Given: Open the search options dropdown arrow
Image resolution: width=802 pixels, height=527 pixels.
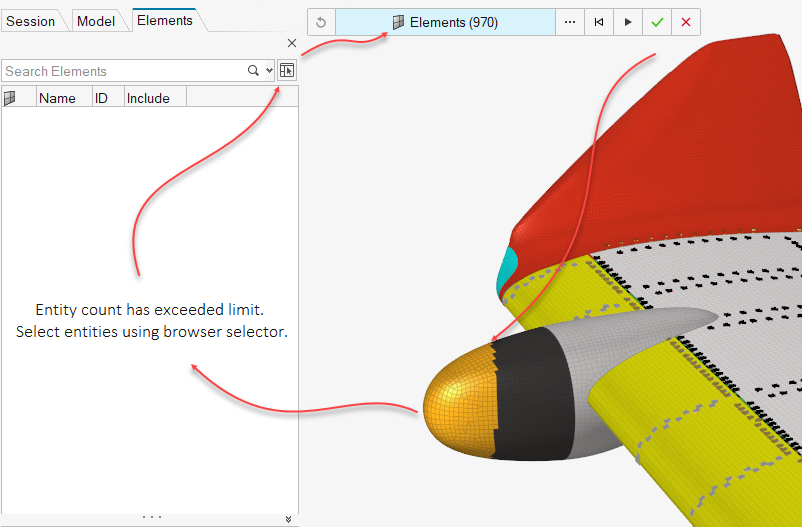Looking at the screenshot, I should (x=268, y=71).
